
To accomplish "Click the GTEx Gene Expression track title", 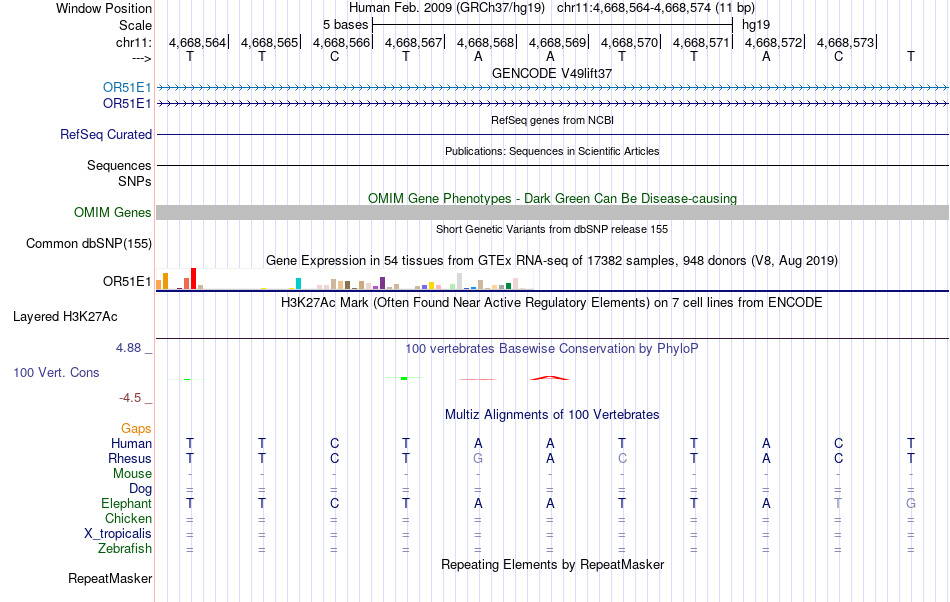I will (552, 261).
